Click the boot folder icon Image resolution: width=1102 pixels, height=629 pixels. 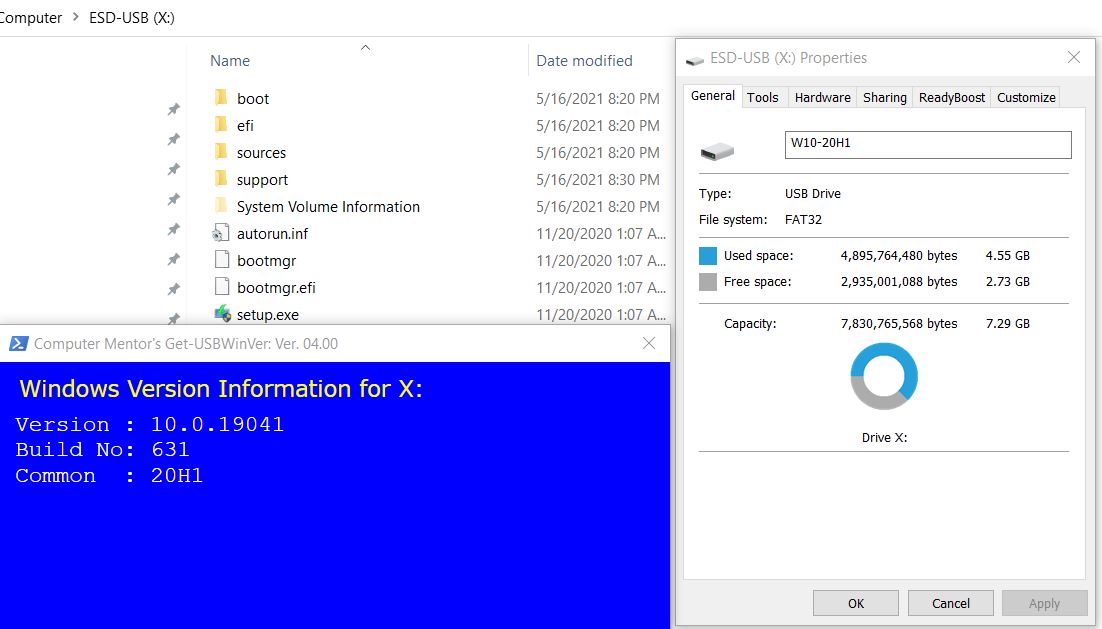(221, 98)
